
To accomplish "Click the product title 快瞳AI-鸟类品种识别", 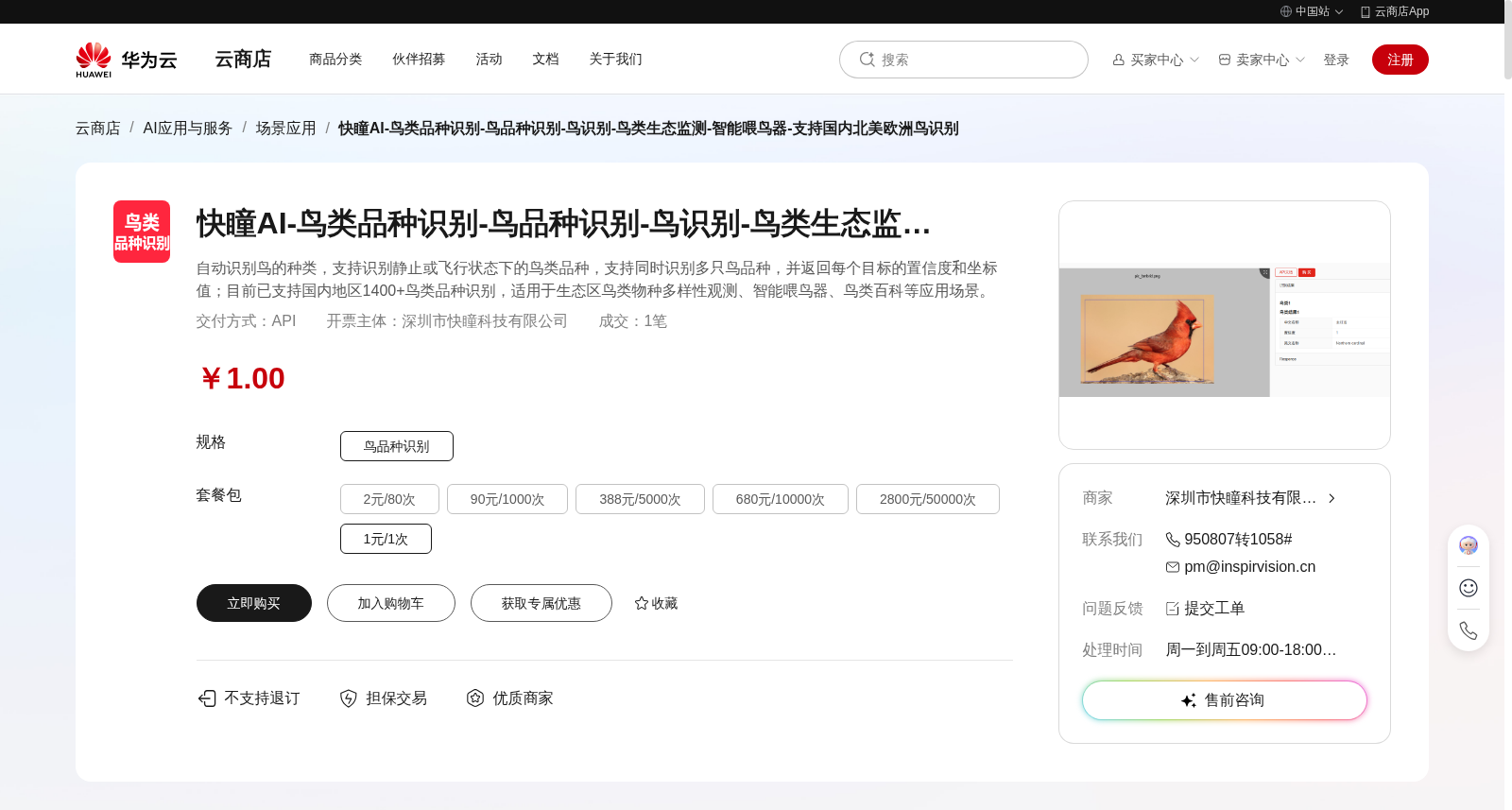I will [x=563, y=224].
